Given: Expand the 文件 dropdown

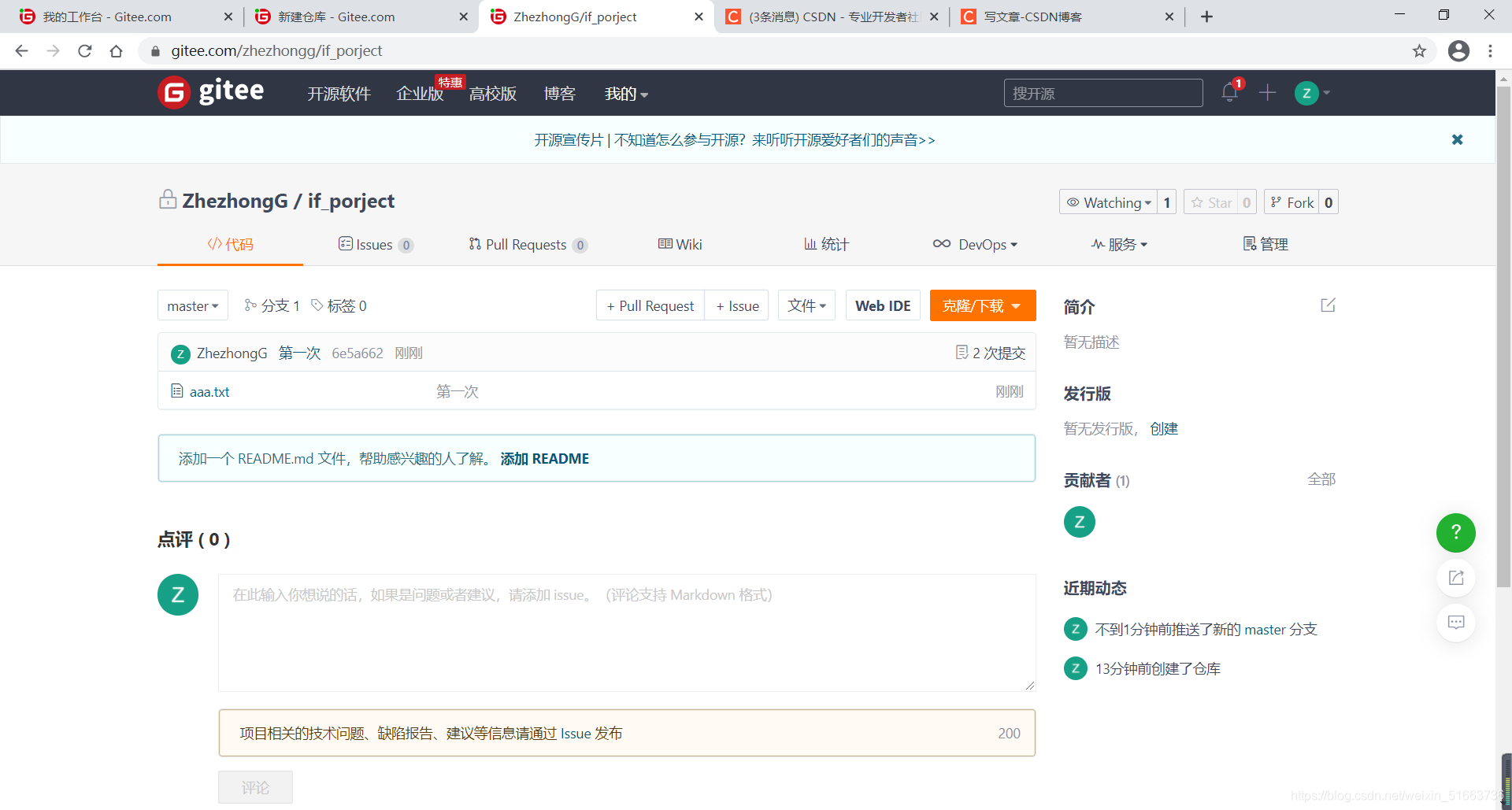Looking at the screenshot, I should point(806,305).
